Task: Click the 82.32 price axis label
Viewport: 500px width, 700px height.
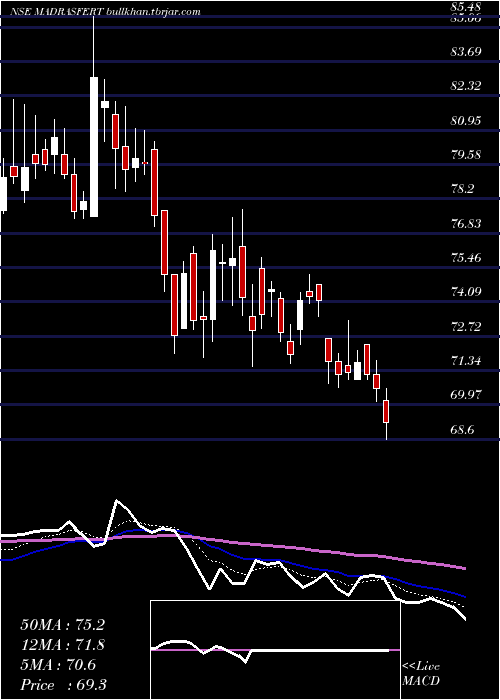Action: pyautogui.click(x=466, y=86)
